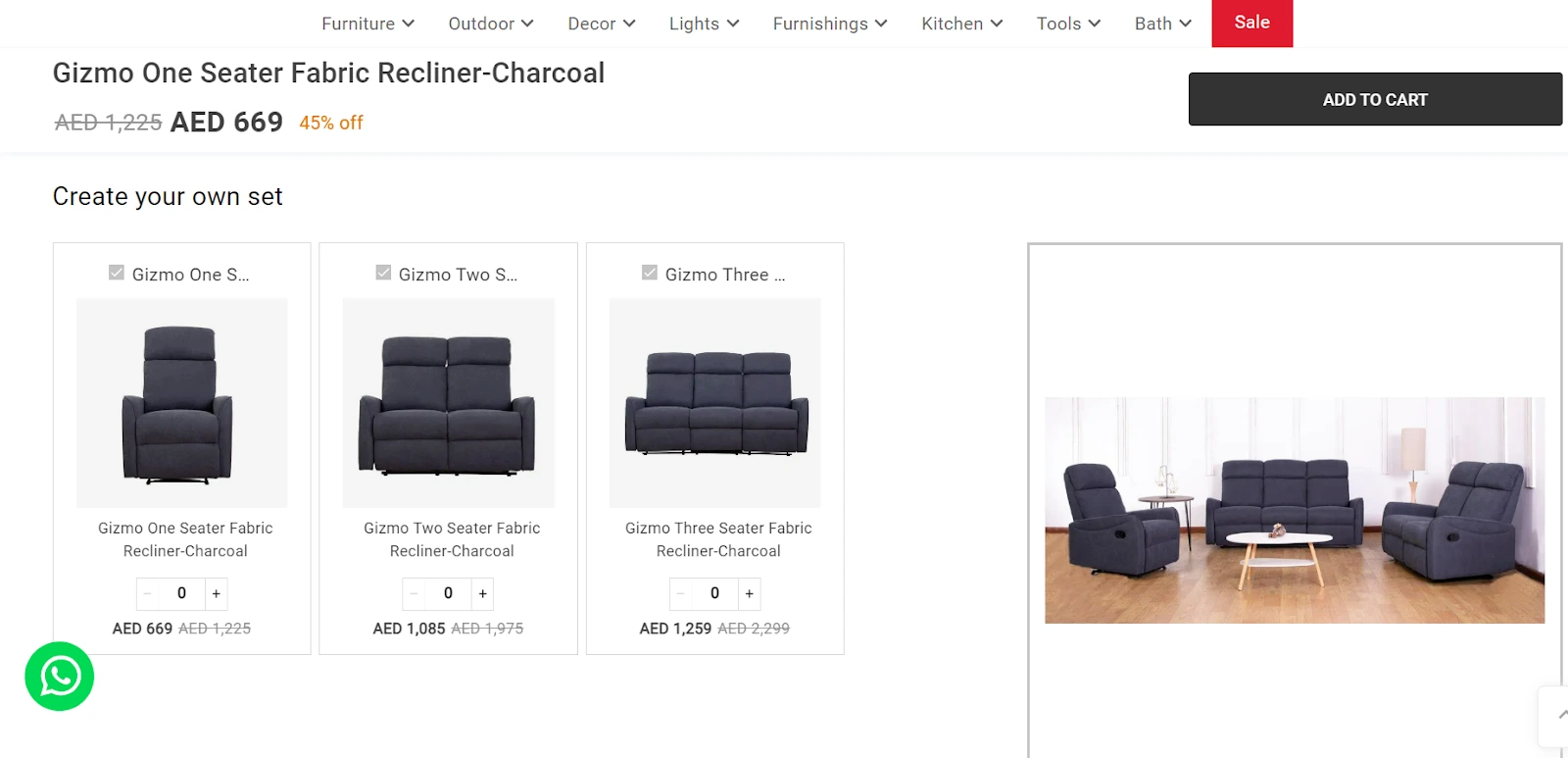This screenshot has height=758, width=1568.
Task: Click the Gizmo One Seater quantity field
Action: point(182,594)
